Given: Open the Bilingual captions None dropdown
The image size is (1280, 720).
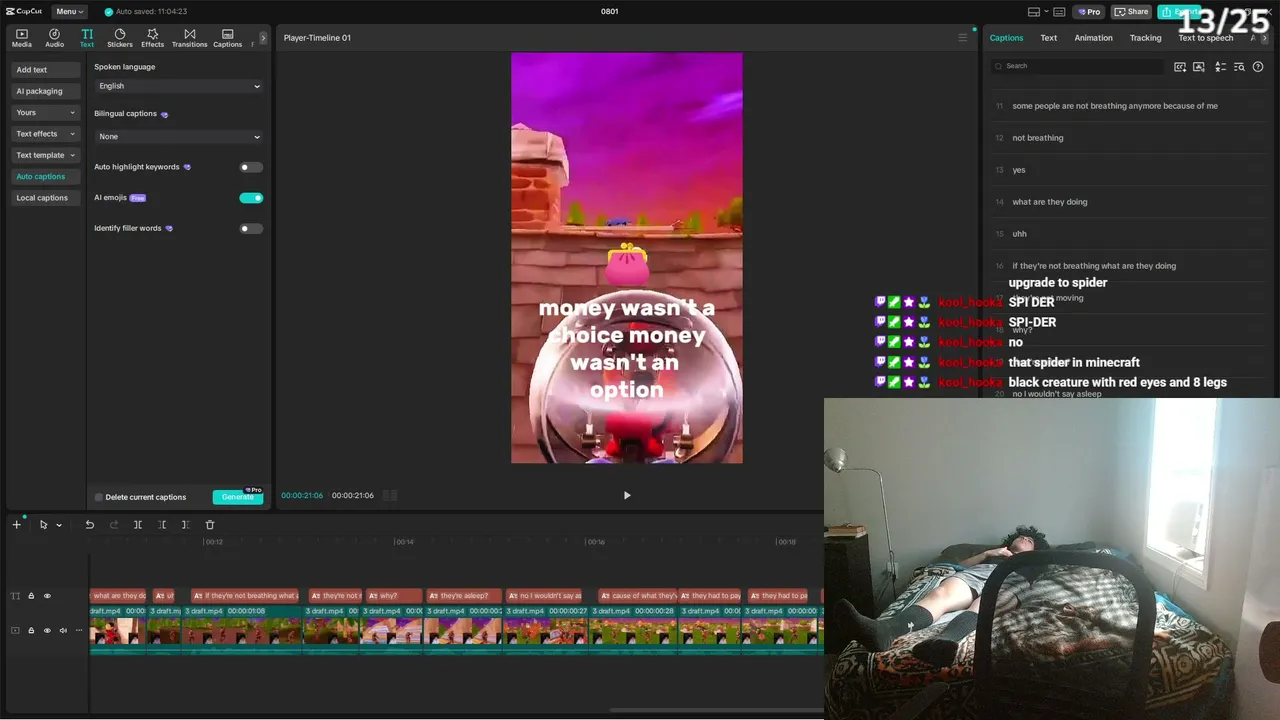Looking at the screenshot, I should click(x=179, y=136).
